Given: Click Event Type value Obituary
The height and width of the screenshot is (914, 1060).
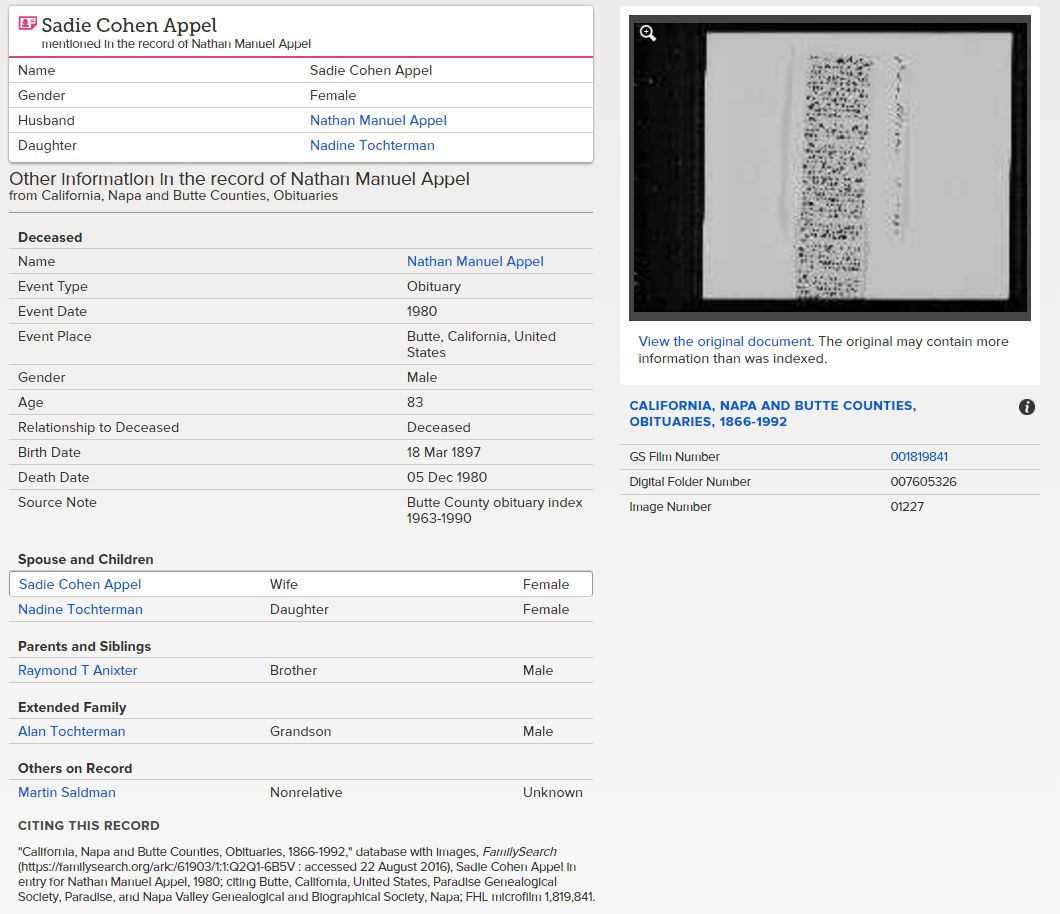Looking at the screenshot, I should point(433,287).
